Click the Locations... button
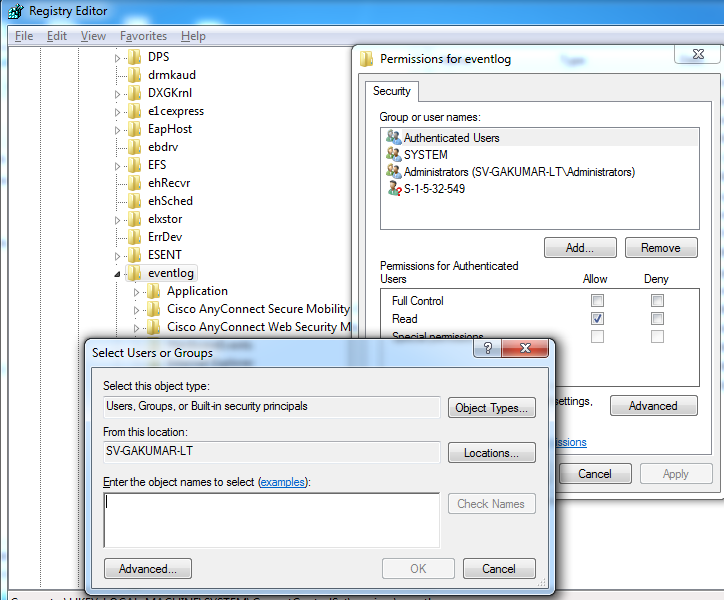Viewport: 724px width, 600px height. click(x=491, y=453)
